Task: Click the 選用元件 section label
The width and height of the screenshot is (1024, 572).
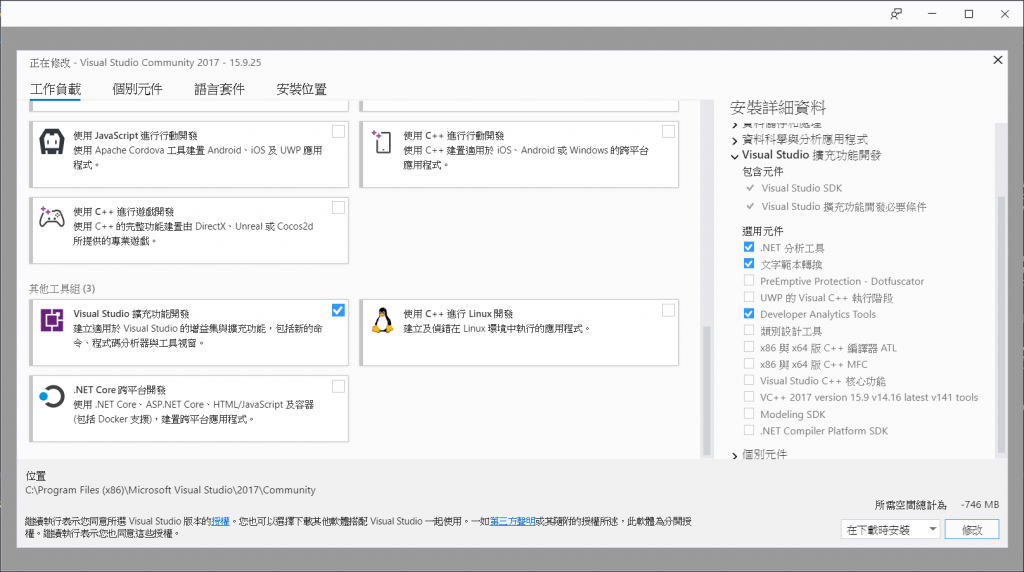Action: tap(762, 231)
